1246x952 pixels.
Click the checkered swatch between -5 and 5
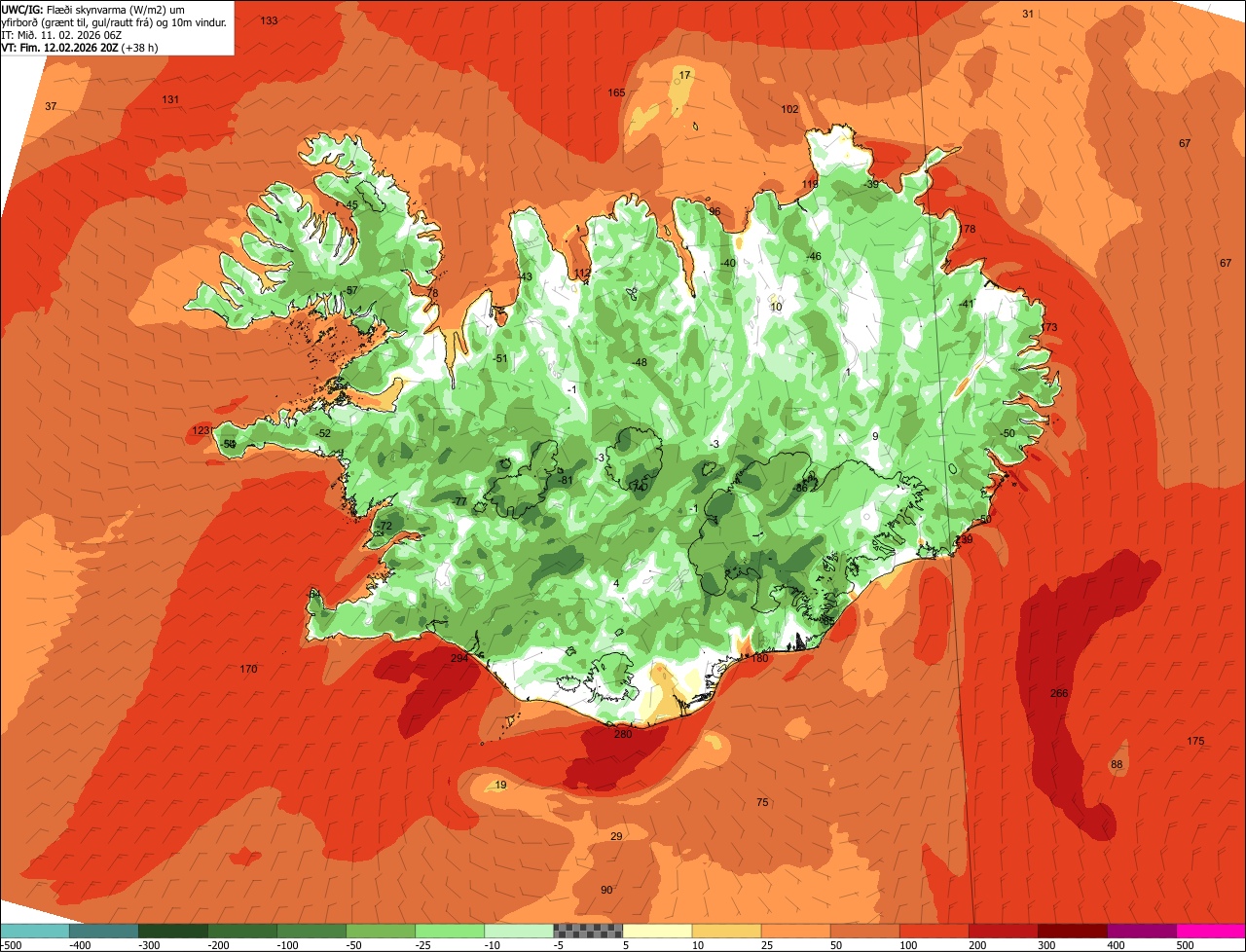[588, 932]
